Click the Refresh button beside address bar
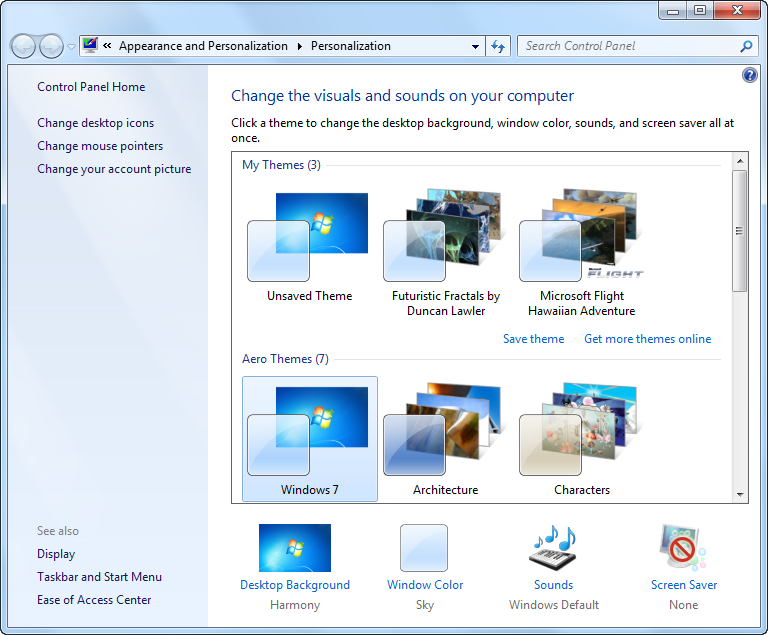This screenshot has height=635, width=768. (x=499, y=46)
